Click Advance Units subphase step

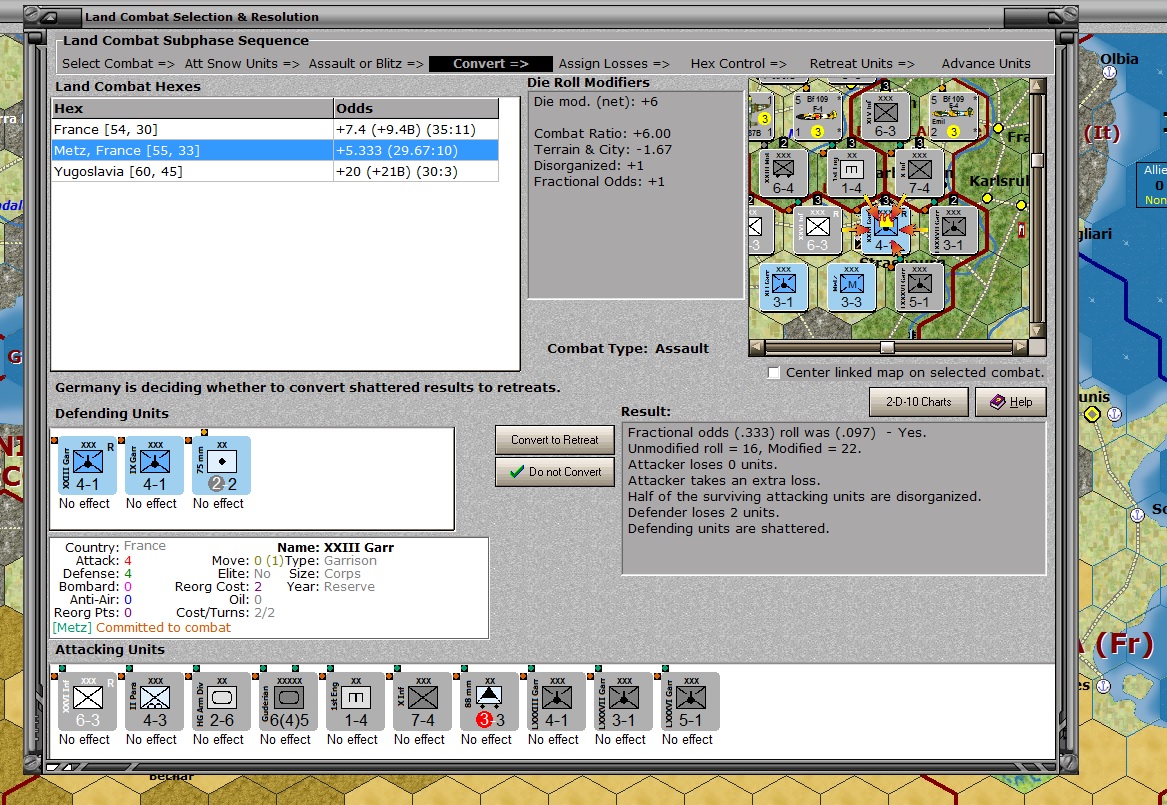(986, 64)
